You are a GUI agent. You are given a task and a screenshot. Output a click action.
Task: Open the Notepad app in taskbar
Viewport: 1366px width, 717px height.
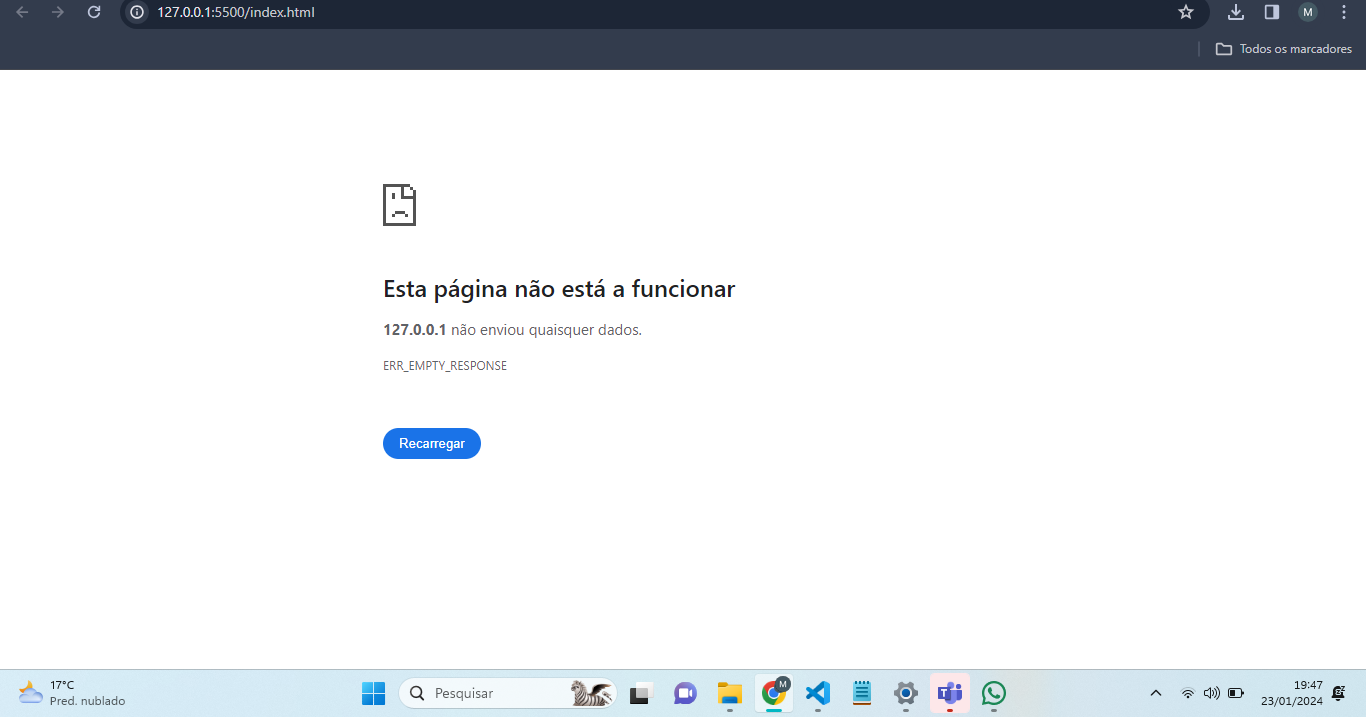(862, 693)
